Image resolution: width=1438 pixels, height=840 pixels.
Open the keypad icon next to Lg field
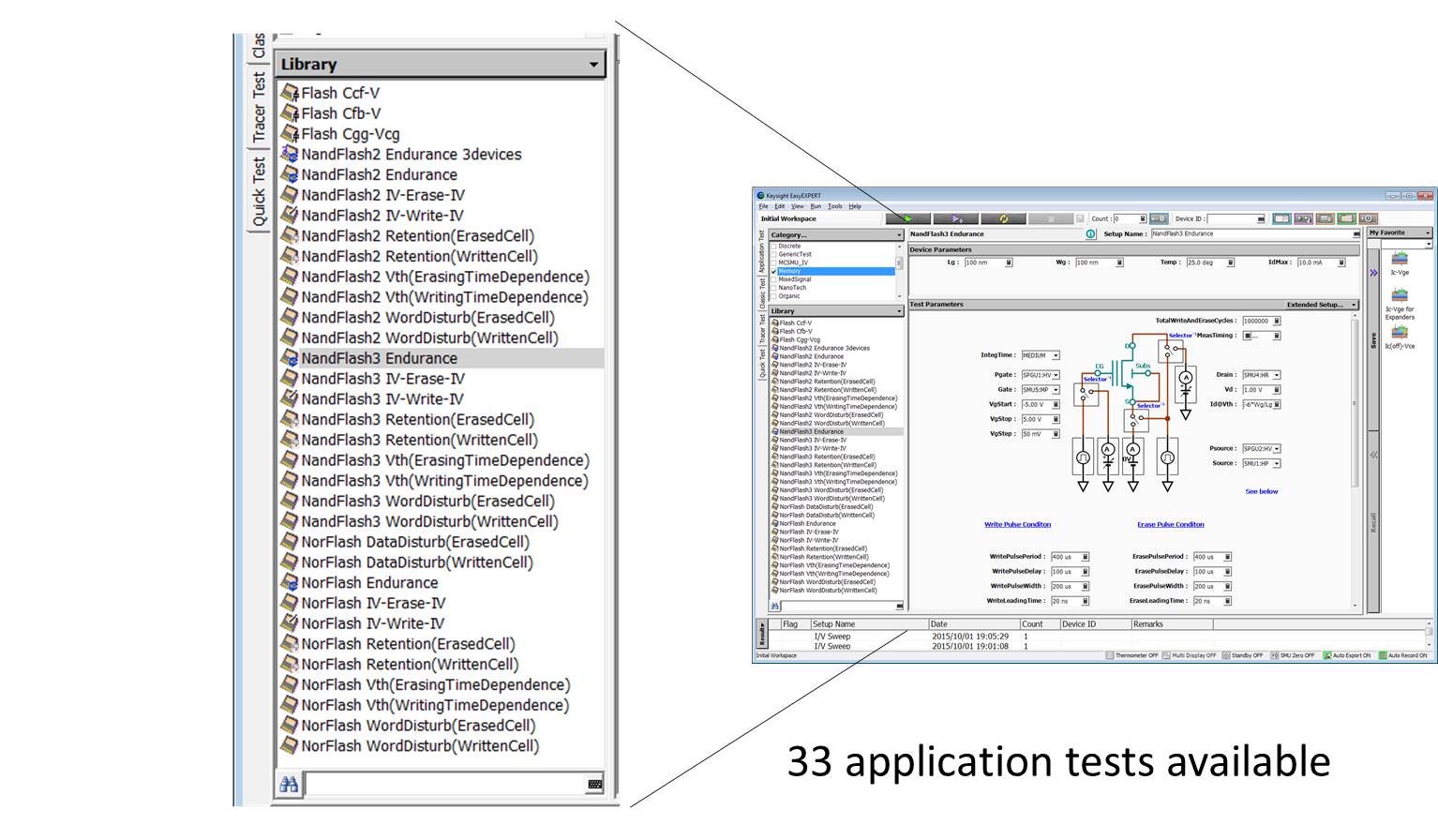[1009, 262]
